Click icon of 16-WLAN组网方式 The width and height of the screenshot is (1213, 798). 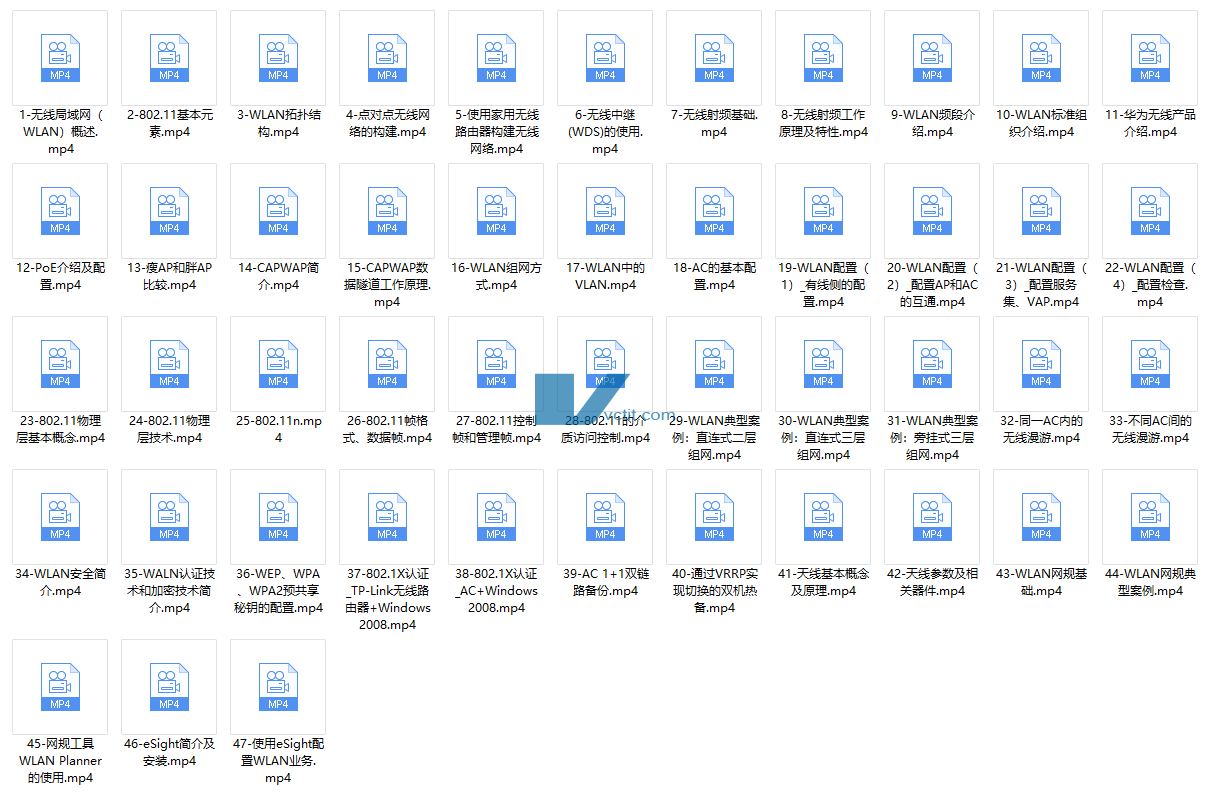(x=496, y=211)
